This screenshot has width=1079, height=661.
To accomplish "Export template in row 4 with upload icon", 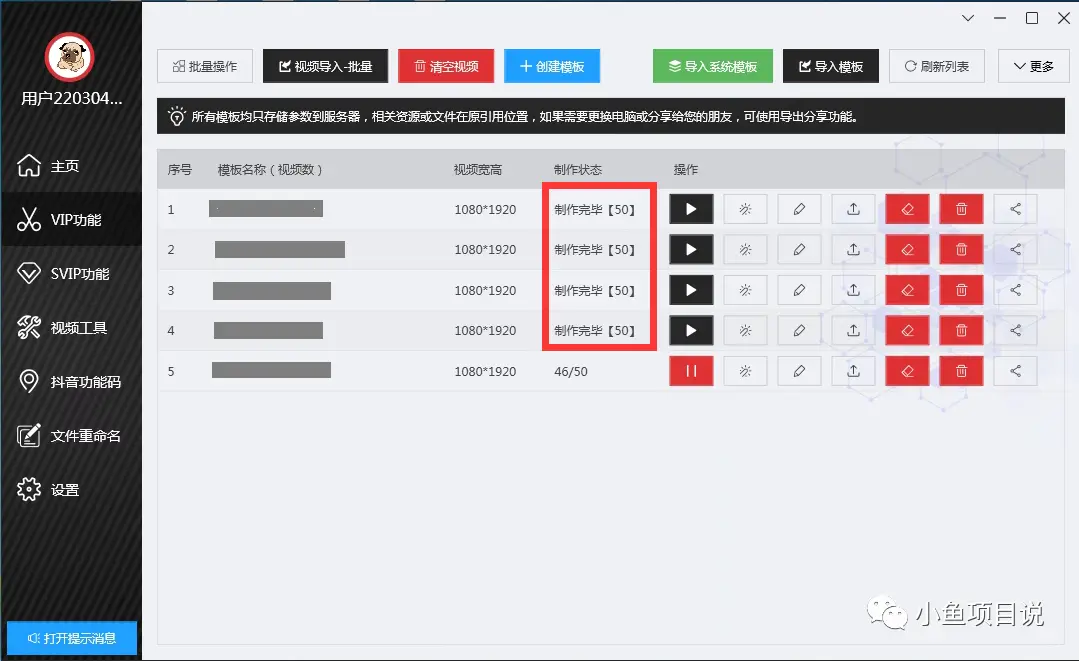I will pos(853,331).
